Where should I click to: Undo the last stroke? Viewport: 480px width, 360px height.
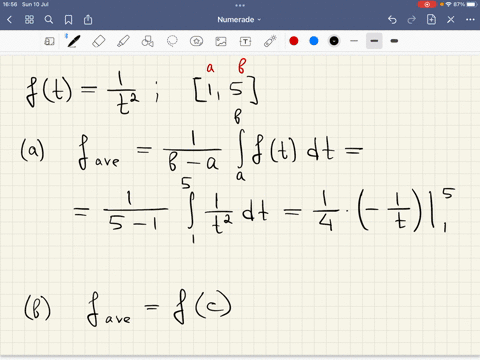click(392, 20)
